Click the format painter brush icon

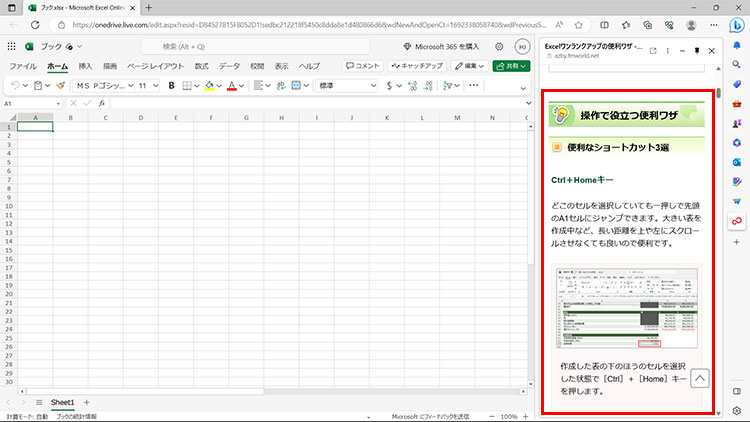pos(60,86)
